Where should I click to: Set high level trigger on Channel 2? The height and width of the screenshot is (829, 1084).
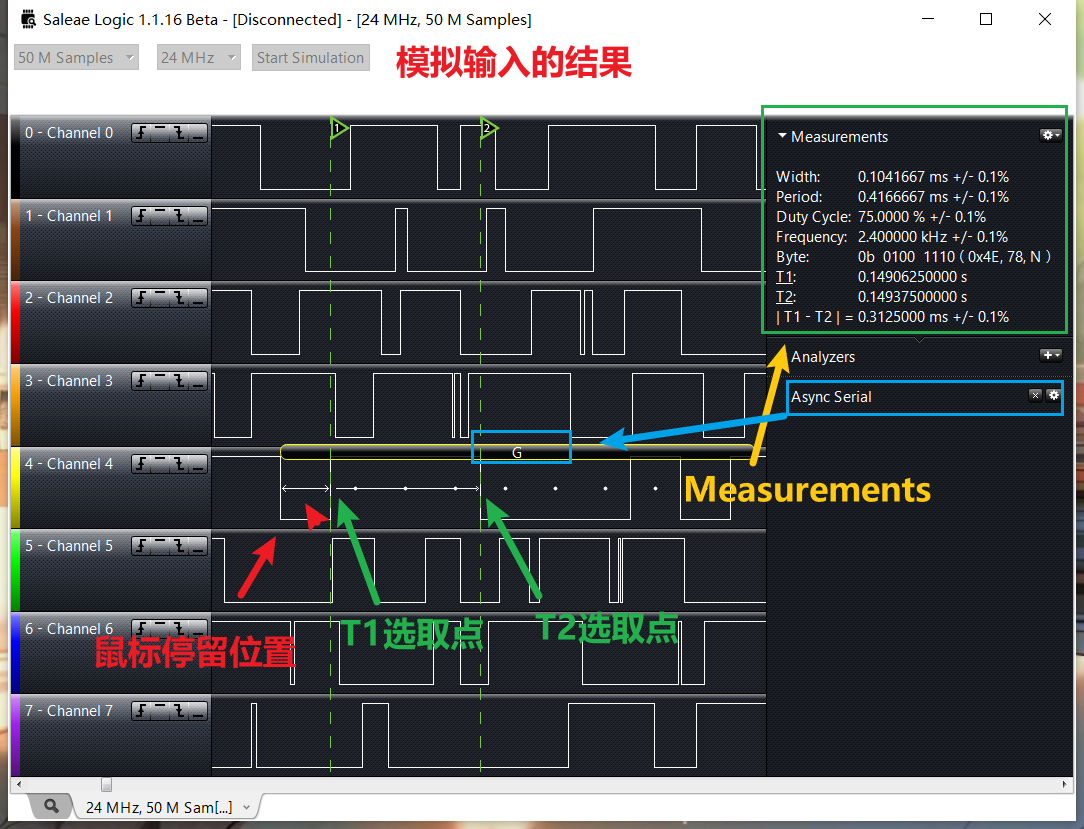[160, 298]
